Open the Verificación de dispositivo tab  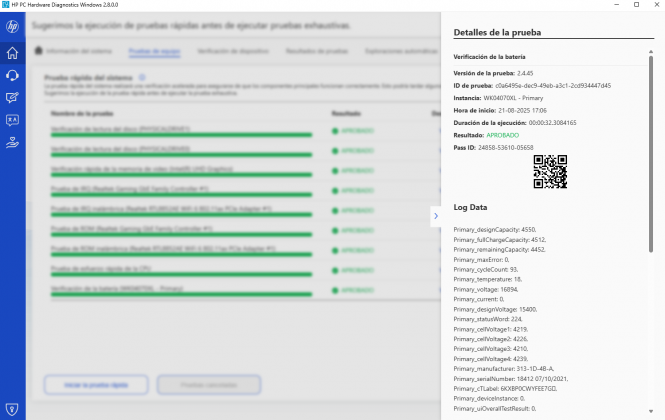(233, 51)
